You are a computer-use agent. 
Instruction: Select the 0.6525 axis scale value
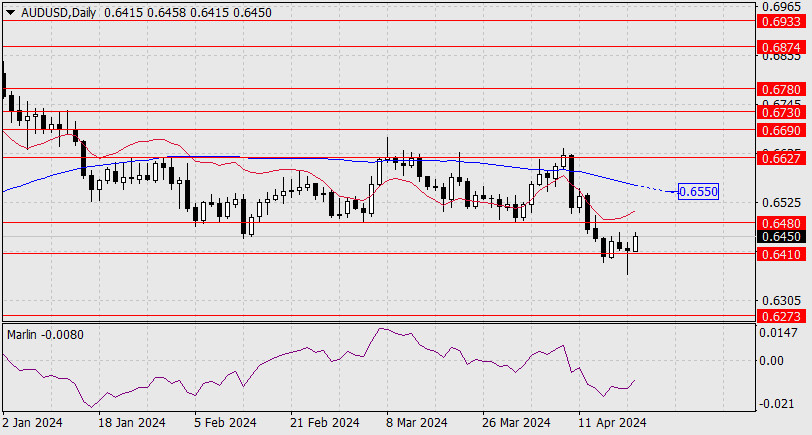coord(781,202)
